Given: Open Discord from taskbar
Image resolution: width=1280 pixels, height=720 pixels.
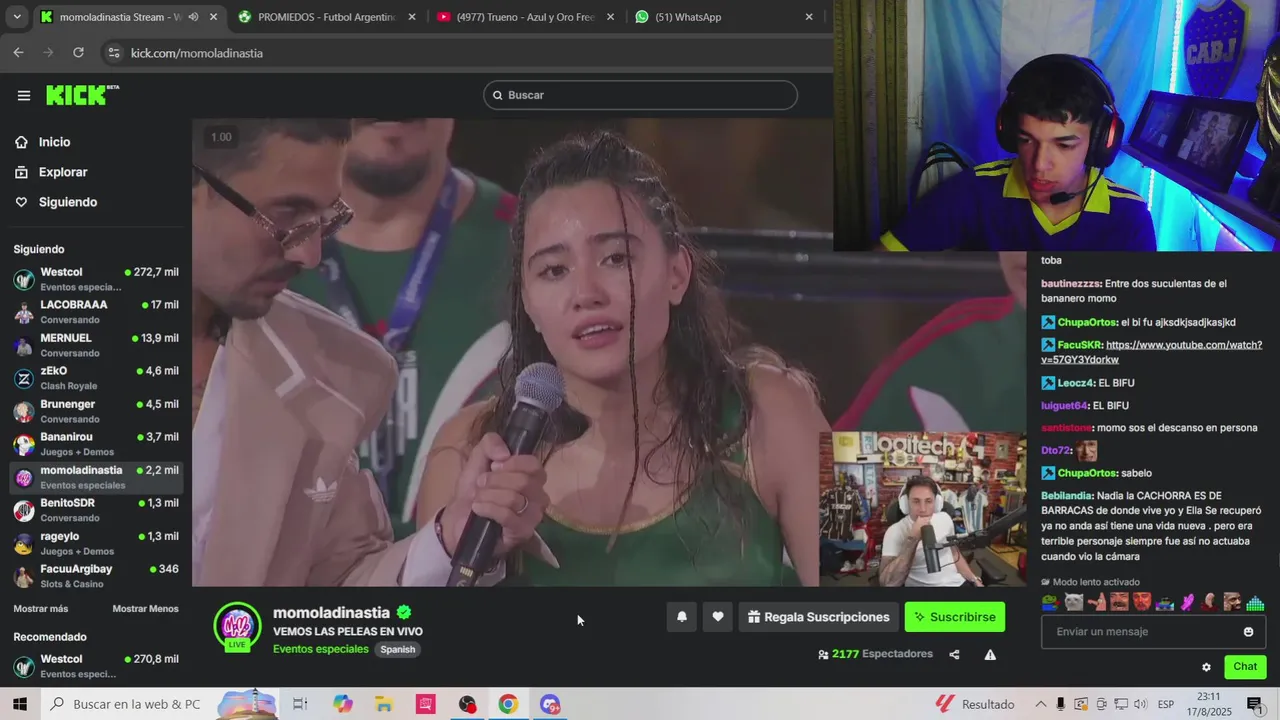Looking at the screenshot, I should click(550, 704).
